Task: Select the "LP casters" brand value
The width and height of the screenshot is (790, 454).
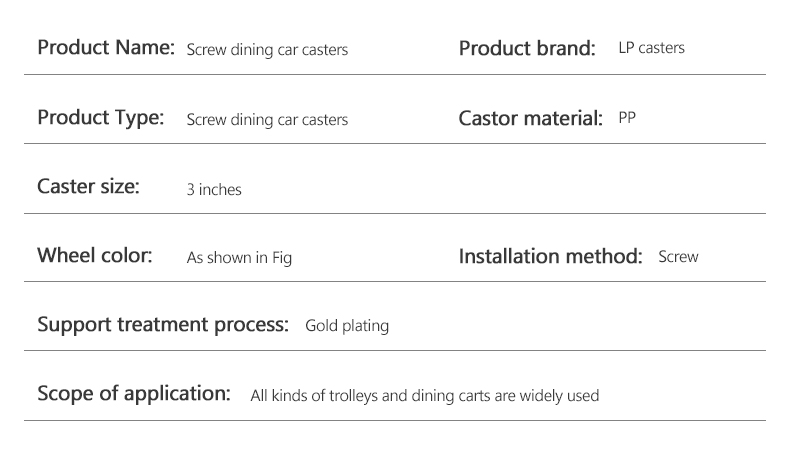Action: click(x=651, y=48)
